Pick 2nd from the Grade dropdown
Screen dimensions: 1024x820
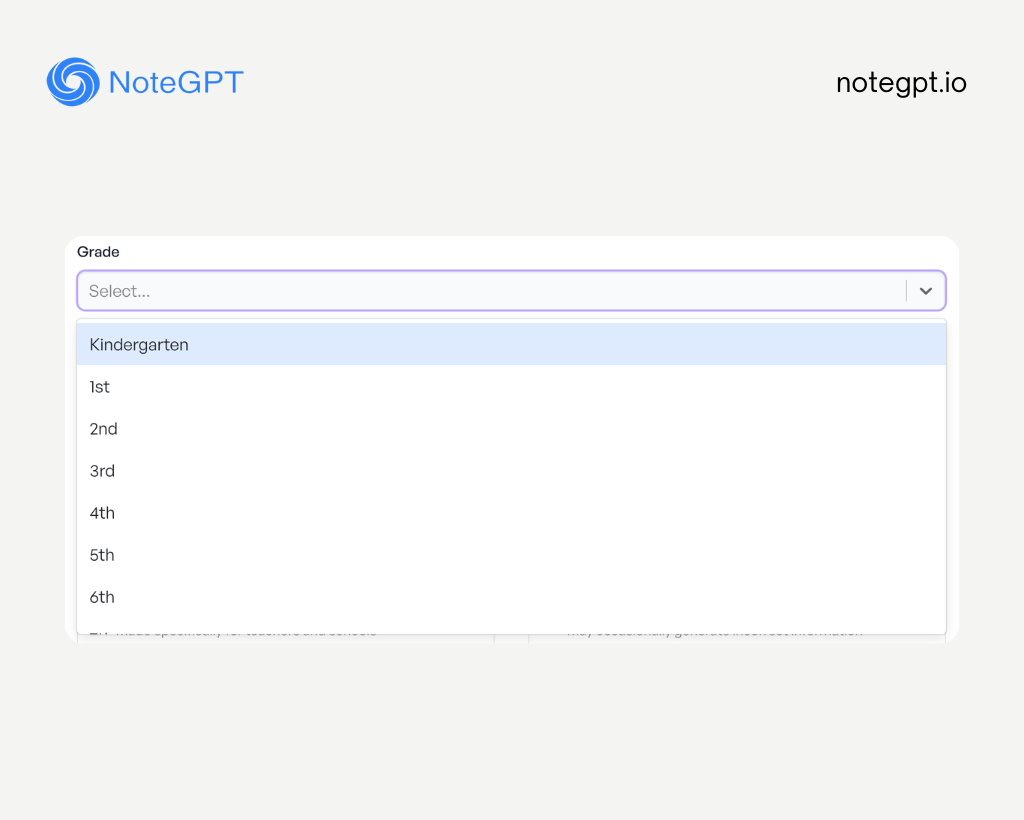[x=104, y=429]
